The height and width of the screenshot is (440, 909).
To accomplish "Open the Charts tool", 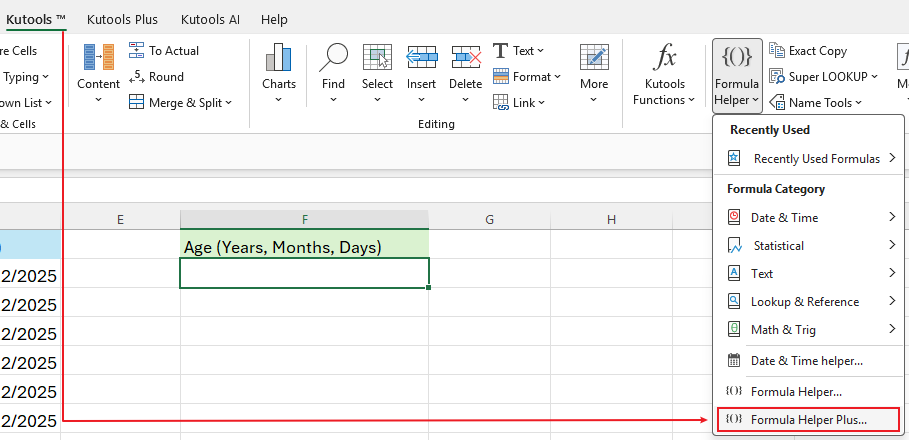I will click(x=279, y=74).
